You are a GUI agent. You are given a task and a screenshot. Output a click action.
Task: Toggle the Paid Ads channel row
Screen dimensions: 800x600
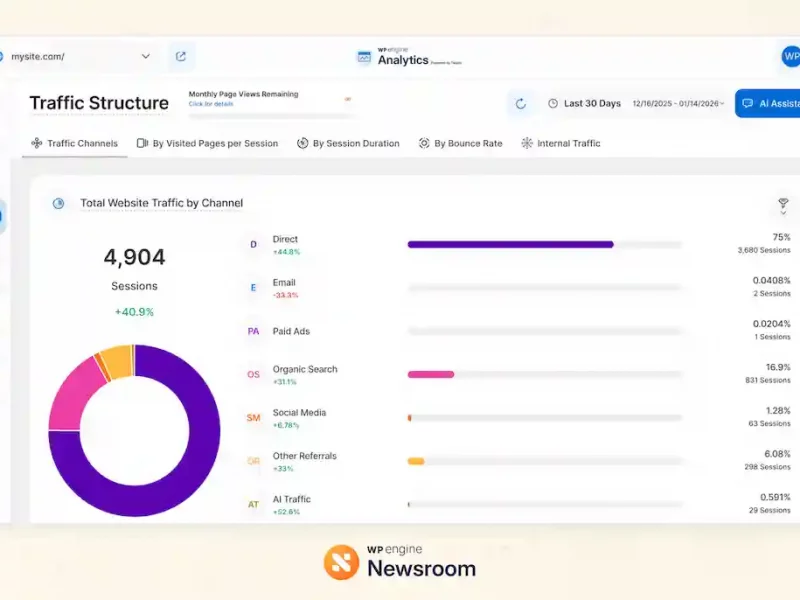pyautogui.click(x=253, y=331)
